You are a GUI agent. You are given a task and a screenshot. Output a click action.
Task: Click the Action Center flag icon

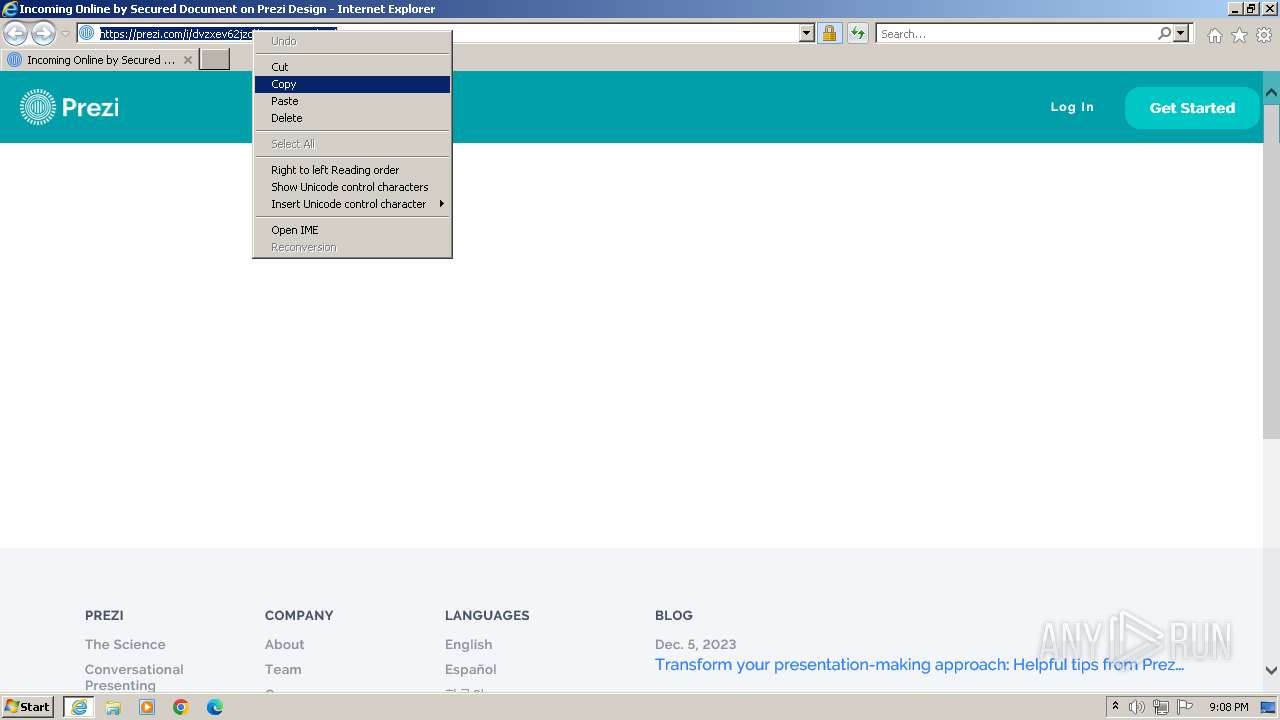click(1185, 707)
